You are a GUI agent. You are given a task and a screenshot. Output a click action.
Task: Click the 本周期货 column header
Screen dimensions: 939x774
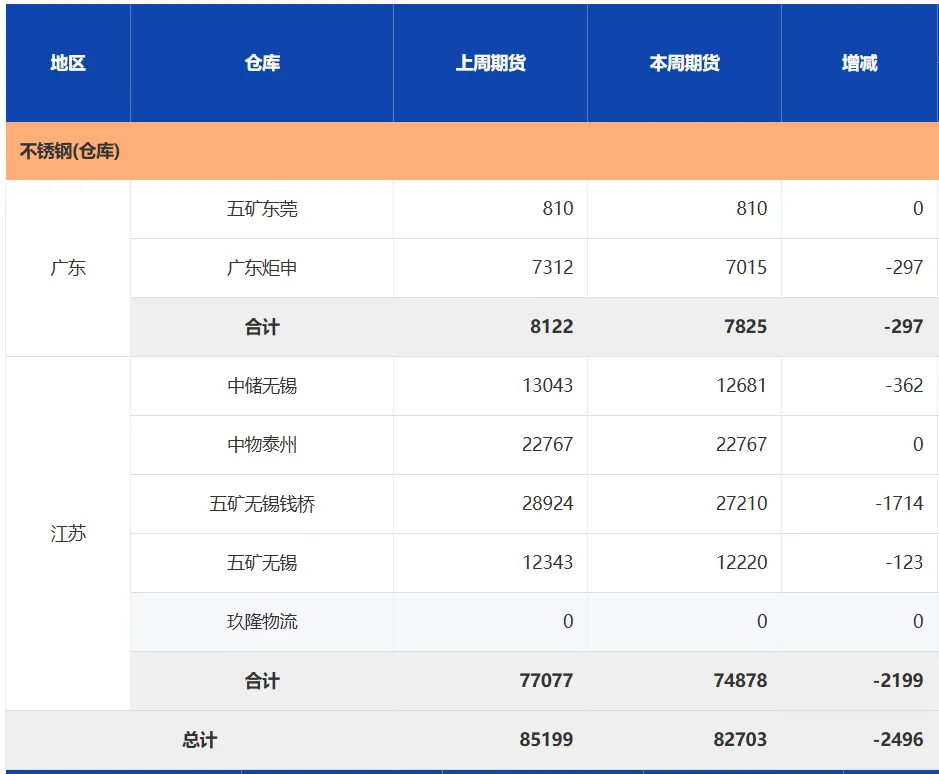coord(684,63)
